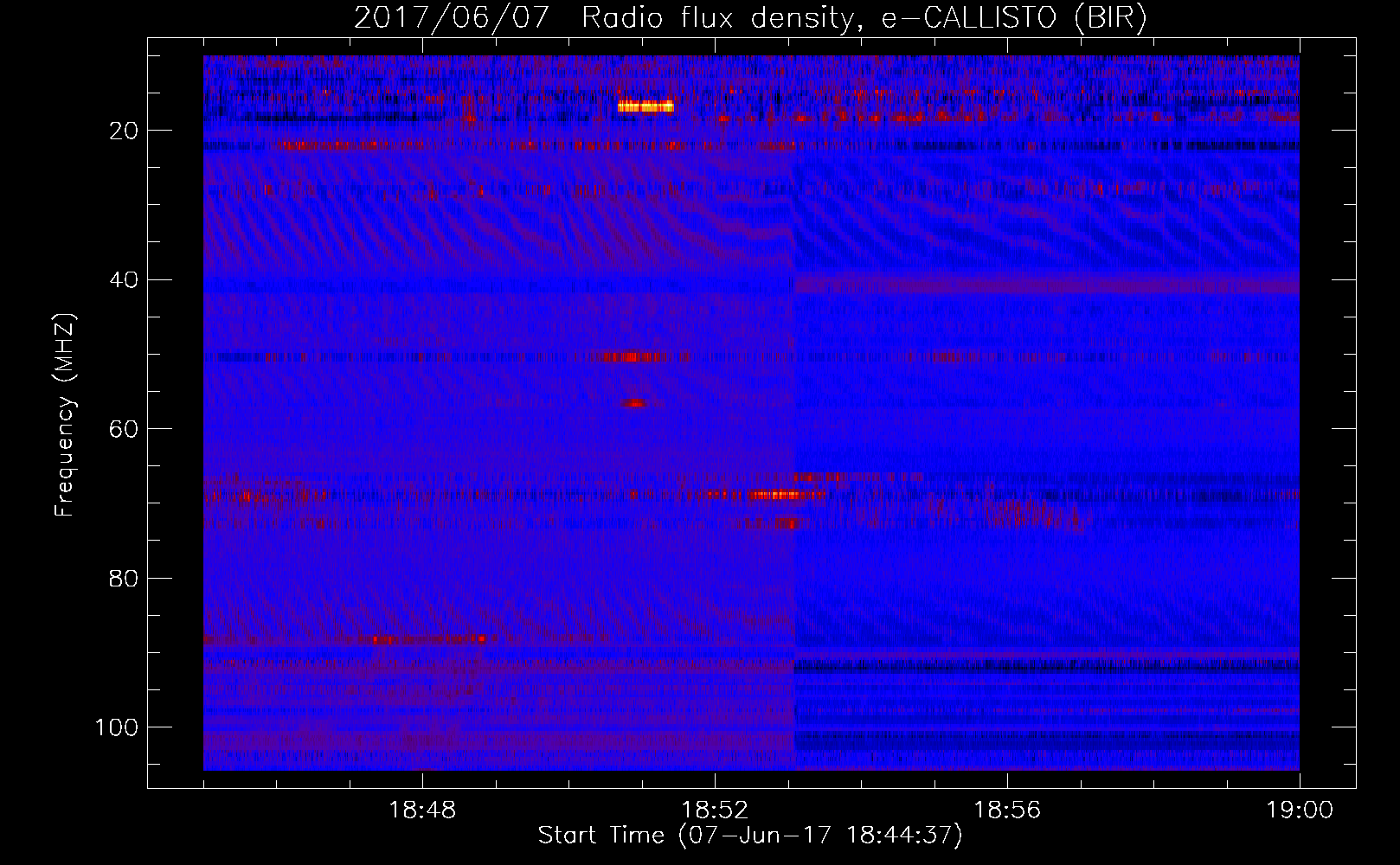Viewport: 1400px width, 865px height.
Task: Click the plot title '2017/06/07 Radio flux density, e-CALLISTO (BIR)'
Action: 750,18
